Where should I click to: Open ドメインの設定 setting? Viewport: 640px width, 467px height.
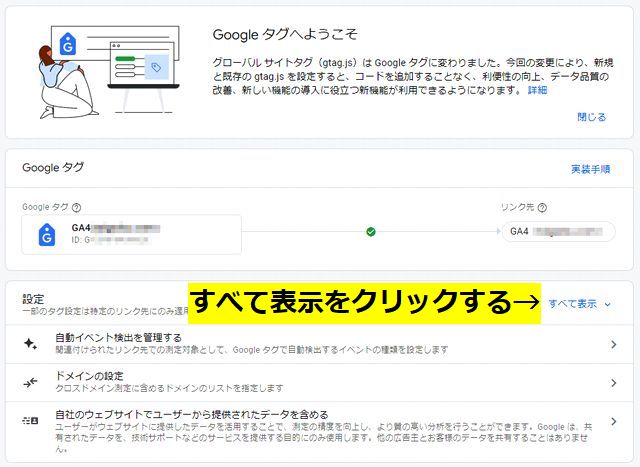pyautogui.click(x=319, y=382)
